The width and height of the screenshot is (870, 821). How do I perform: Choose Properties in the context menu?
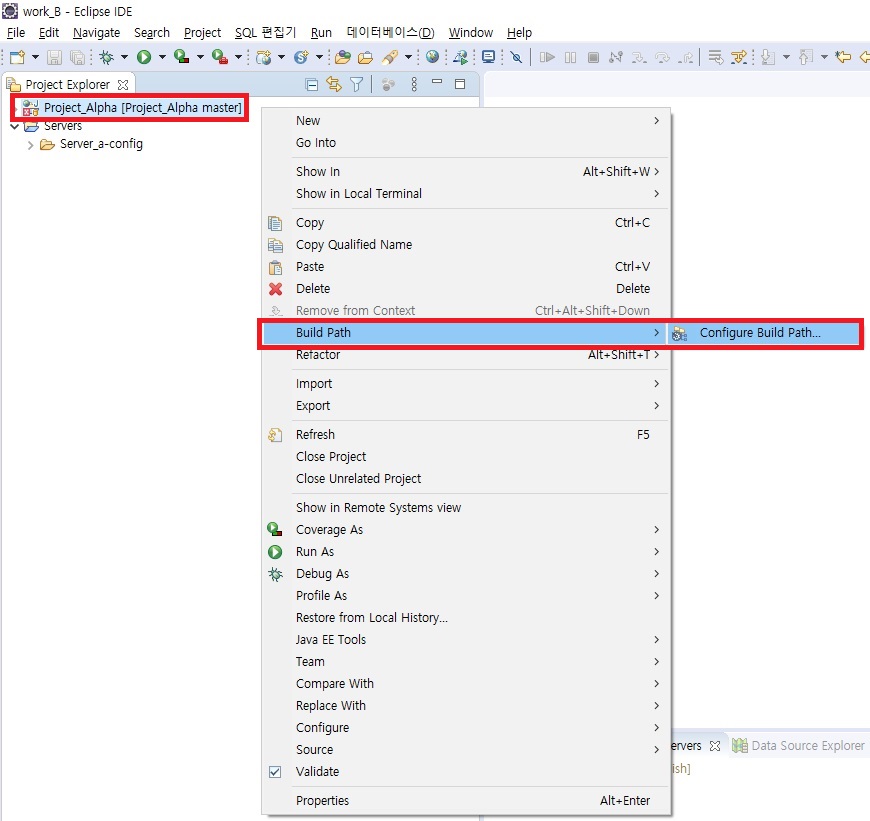(466, 800)
